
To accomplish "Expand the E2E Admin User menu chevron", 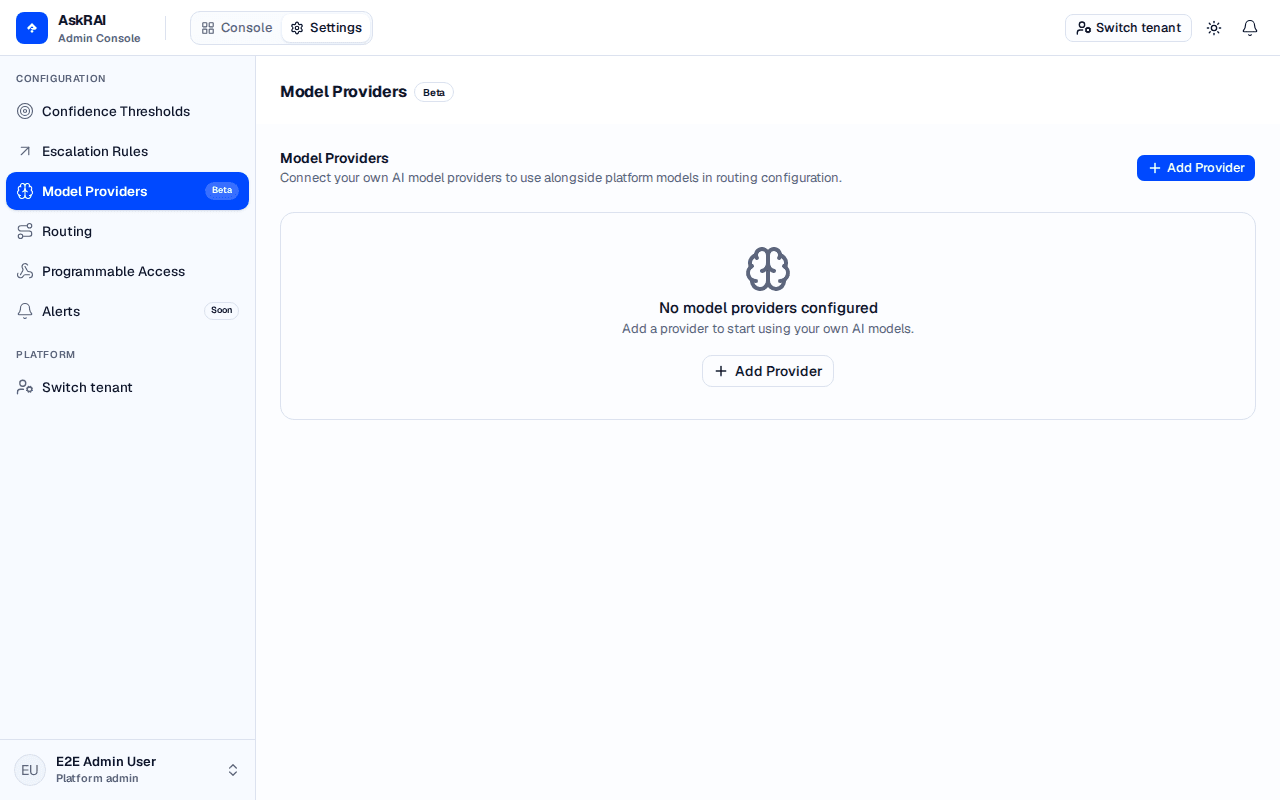I will (x=233, y=770).
